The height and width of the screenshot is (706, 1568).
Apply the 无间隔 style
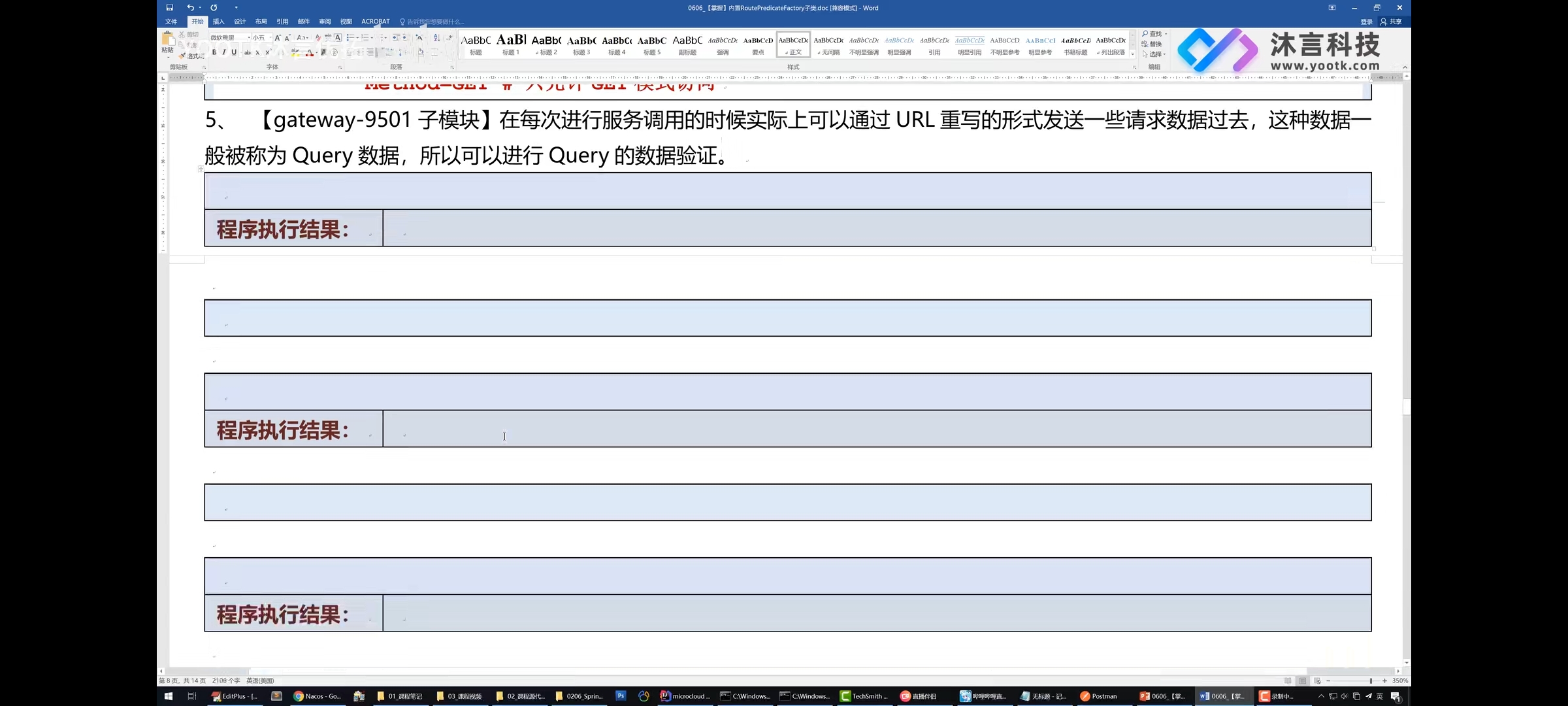(828, 44)
